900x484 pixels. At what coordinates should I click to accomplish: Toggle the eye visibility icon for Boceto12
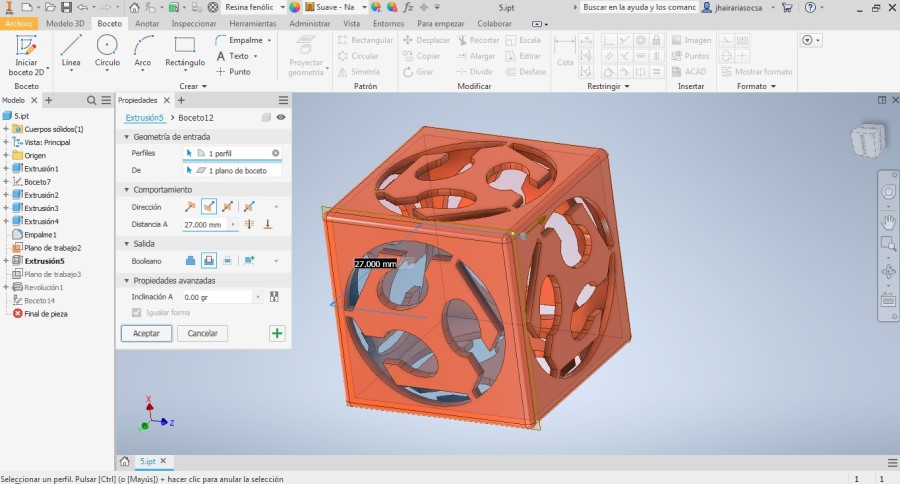click(x=281, y=117)
